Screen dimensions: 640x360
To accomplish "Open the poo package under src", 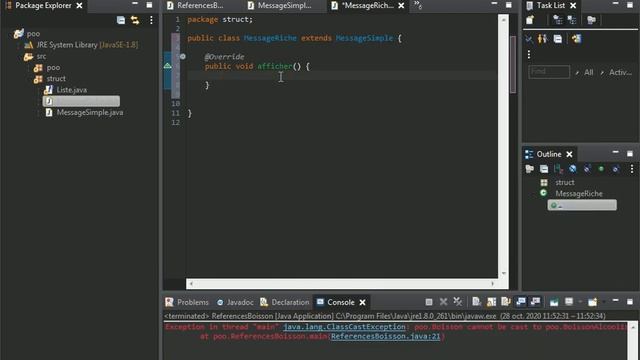I will coord(47,67).
